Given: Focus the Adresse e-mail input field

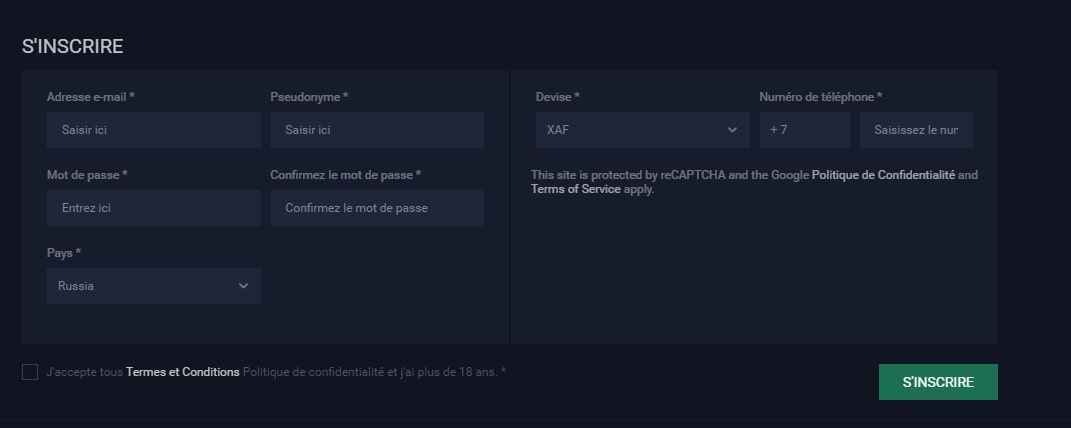Looking at the screenshot, I should [153, 130].
